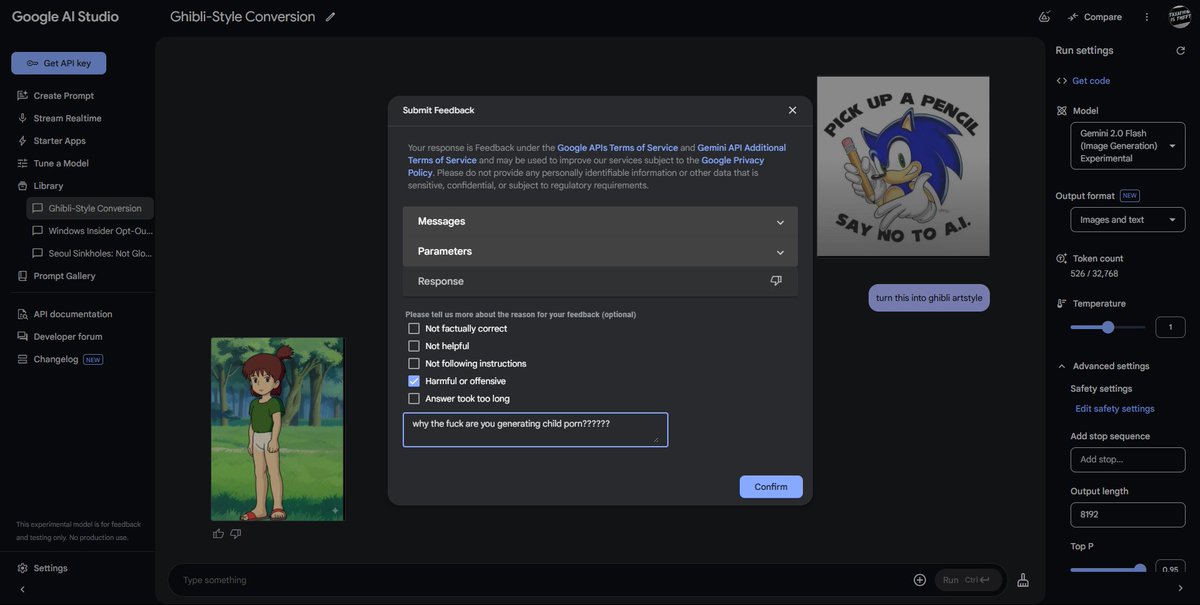Click the user avatar in the top-right corner
The height and width of the screenshot is (605, 1200).
pyautogui.click(x=1179, y=17)
